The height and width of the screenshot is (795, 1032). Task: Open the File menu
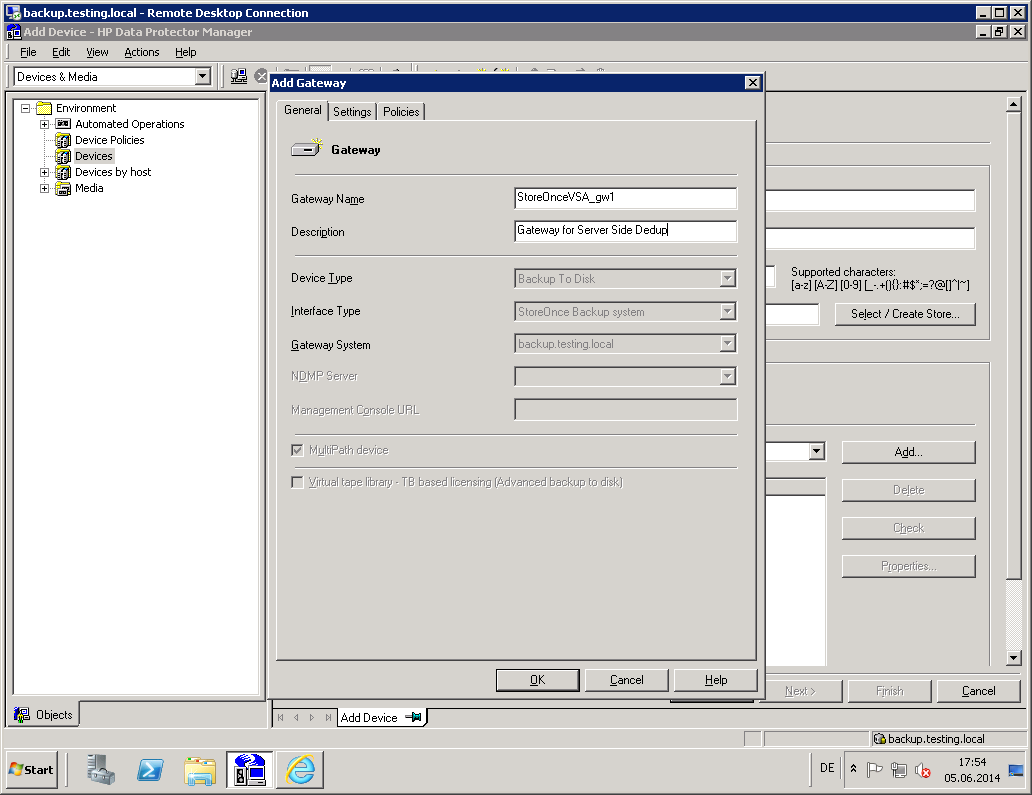click(28, 52)
